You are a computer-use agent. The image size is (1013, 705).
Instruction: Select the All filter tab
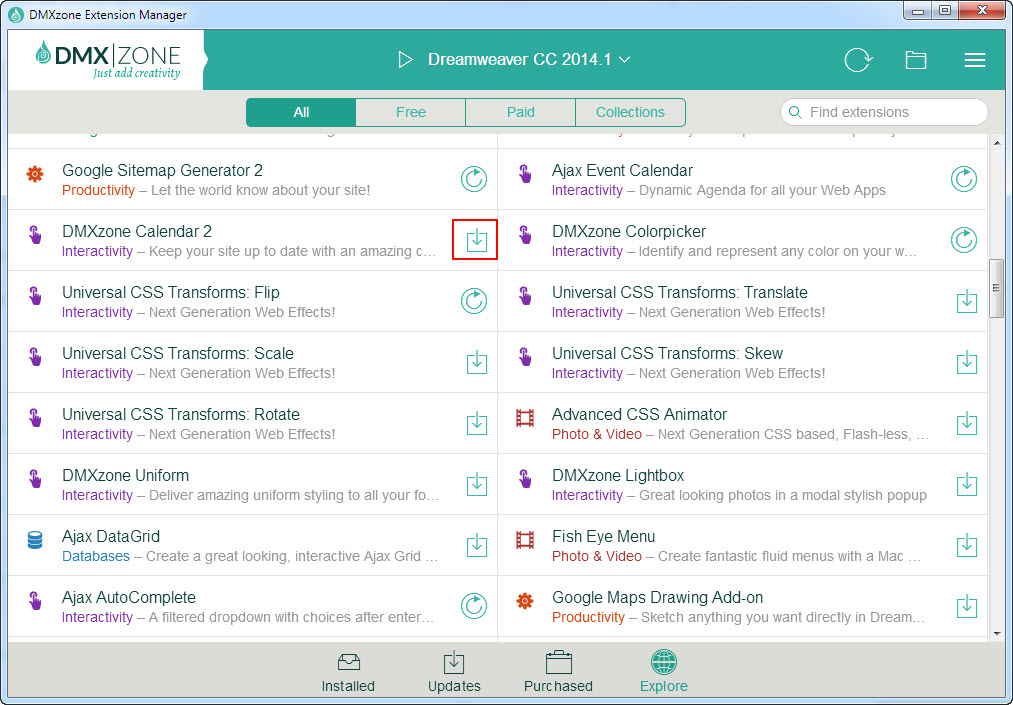click(301, 112)
